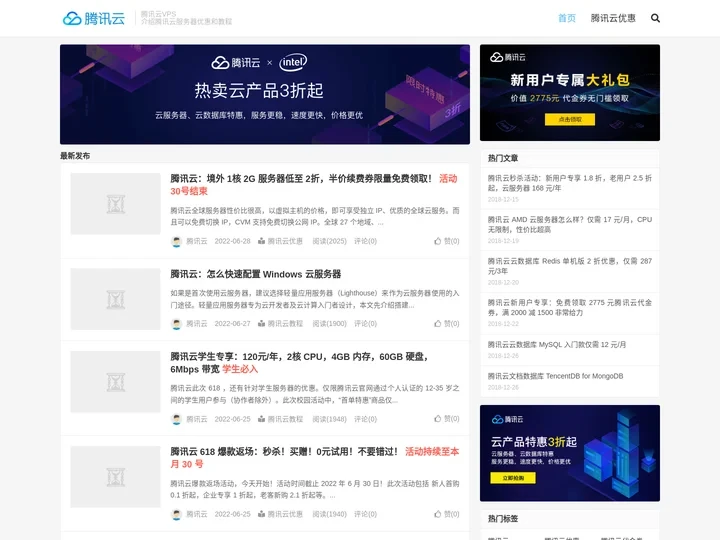Click the date 2022-06-25 on 学生专享 post
Image resolution: width=720 pixels, height=540 pixels.
pyautogui.click(x=232, y=419)
